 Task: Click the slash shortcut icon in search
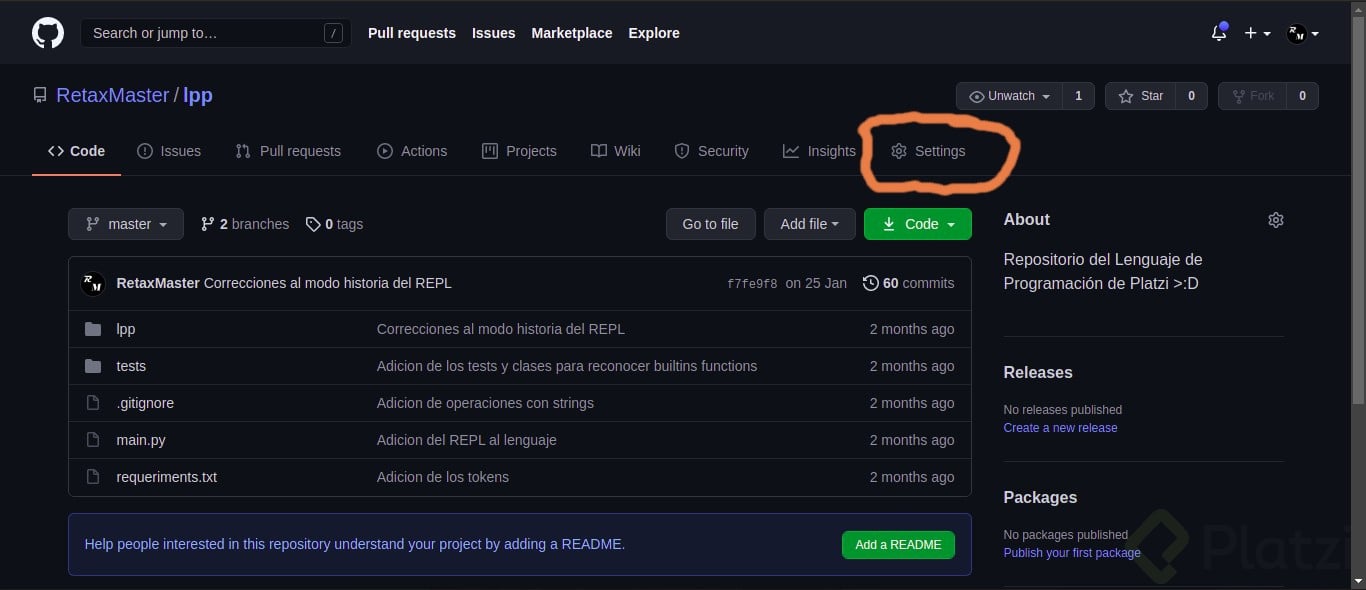tap(333, 33)
